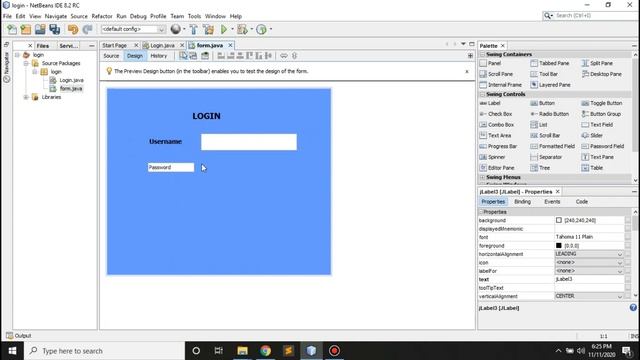Screen dimensions: 640x360
Task: Click the Open Project toolbar icon
Action: [40, 29]
